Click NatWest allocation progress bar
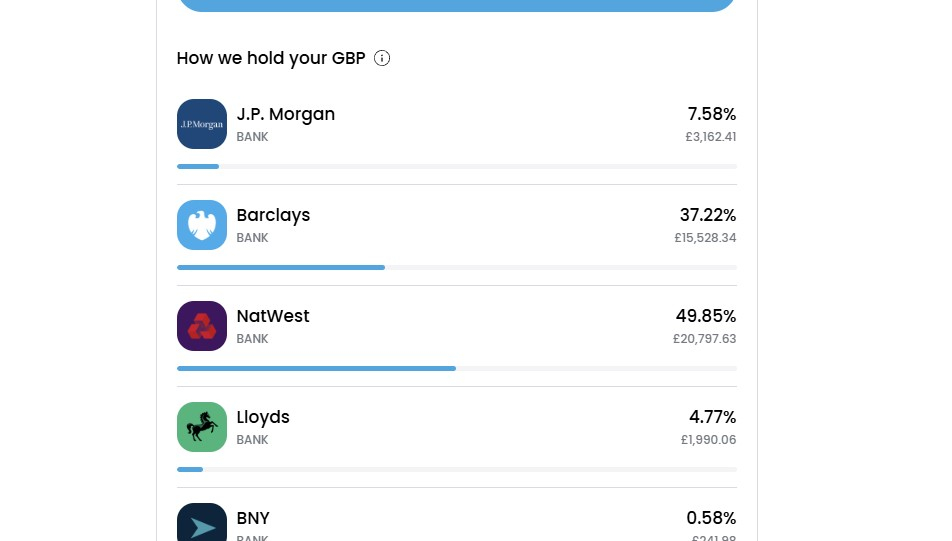952x541 pixels. click(x=457, y=369)
